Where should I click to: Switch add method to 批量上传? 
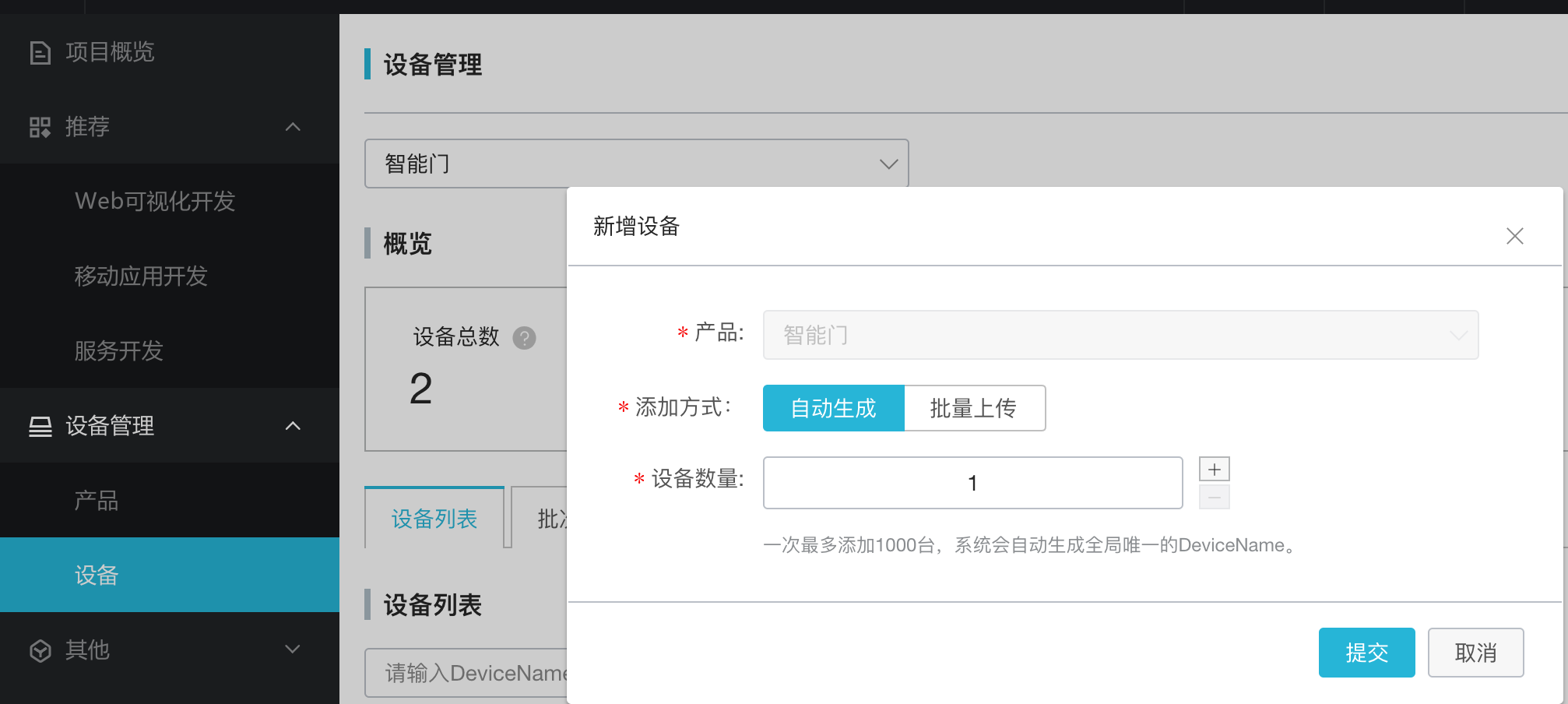[973, 408]
